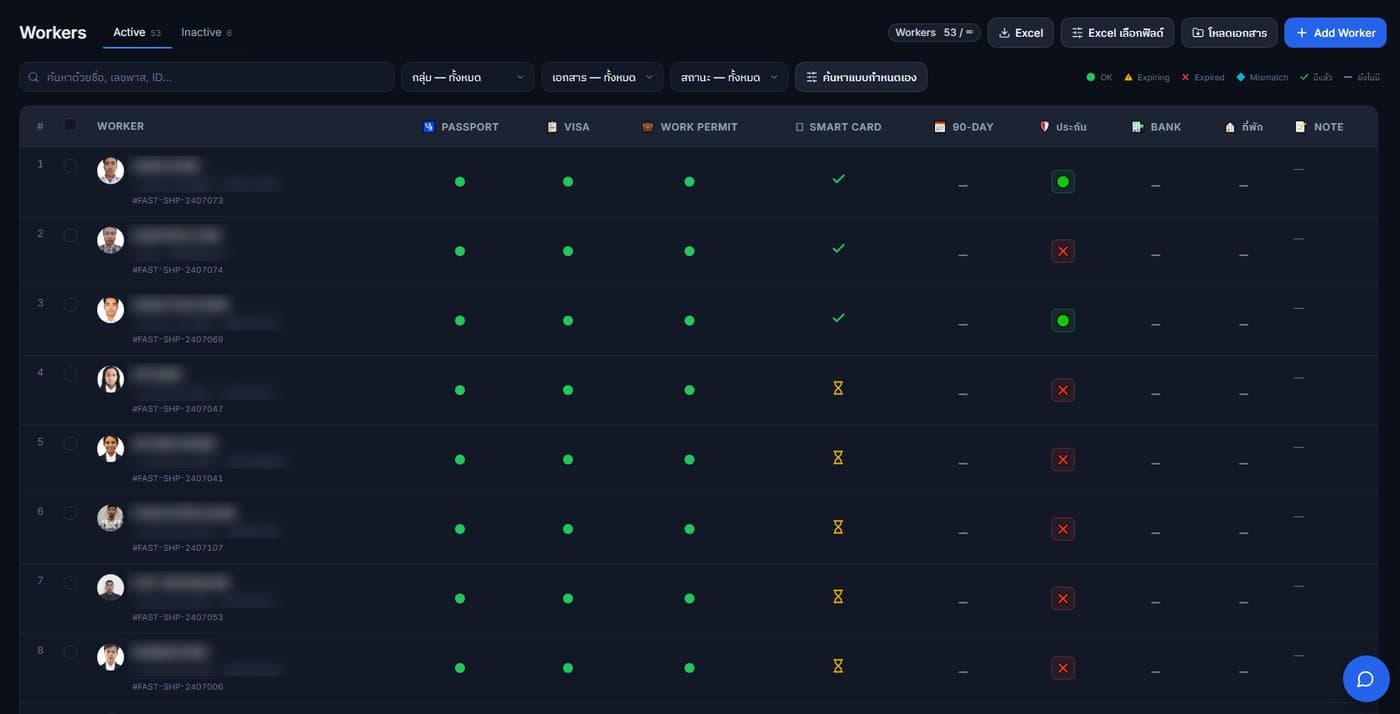Open the chat bubble floating button
The height and width of the screenshot is (714, 1400).
coord(1365,679)
